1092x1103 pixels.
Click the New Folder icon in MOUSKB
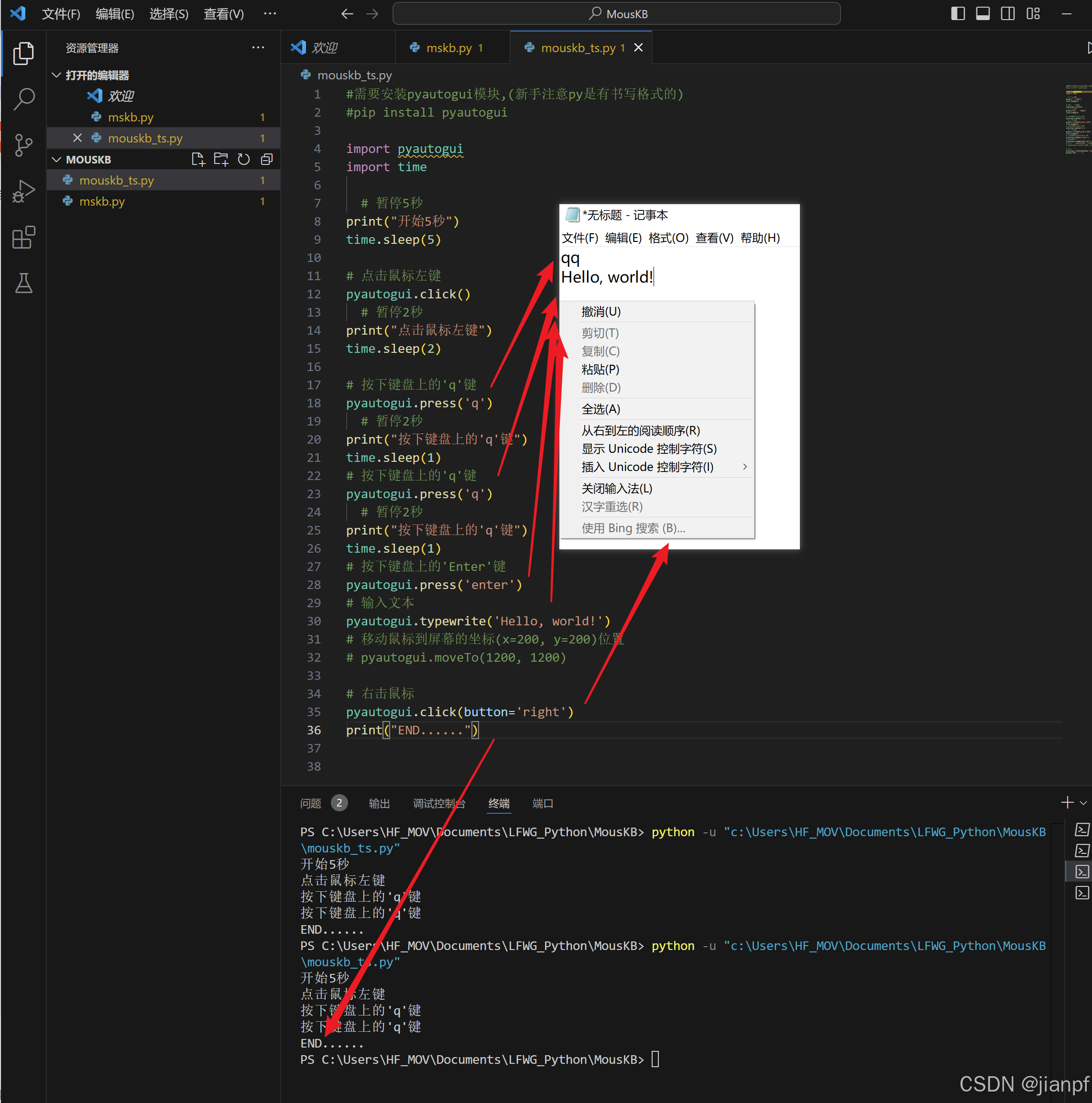pyautogui.click(x=221, y=159)
